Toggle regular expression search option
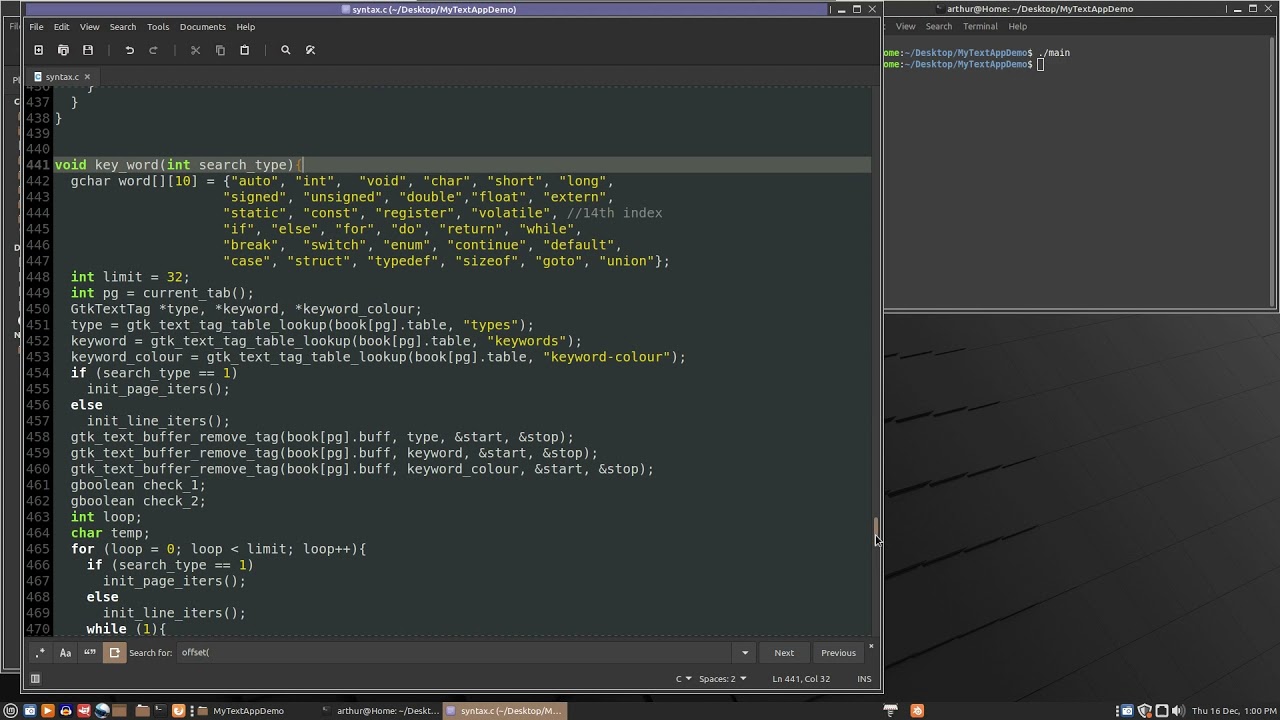The width and height of the screenshot is (1280, 720). pyautogui.click(x=40, y=653)
